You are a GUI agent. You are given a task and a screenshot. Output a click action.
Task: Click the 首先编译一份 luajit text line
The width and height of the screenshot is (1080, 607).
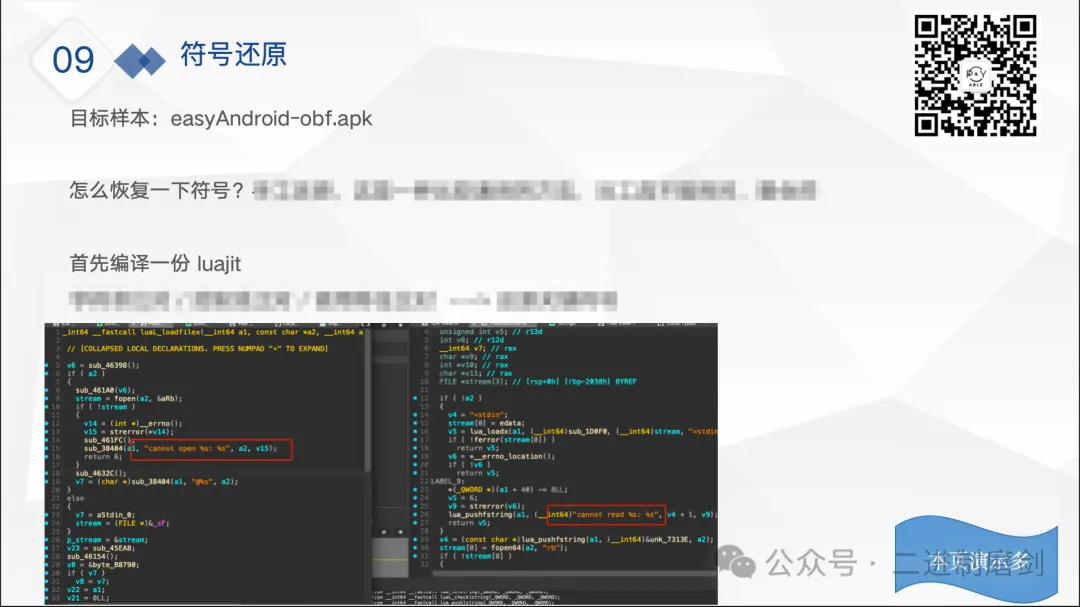click(155, 264)
